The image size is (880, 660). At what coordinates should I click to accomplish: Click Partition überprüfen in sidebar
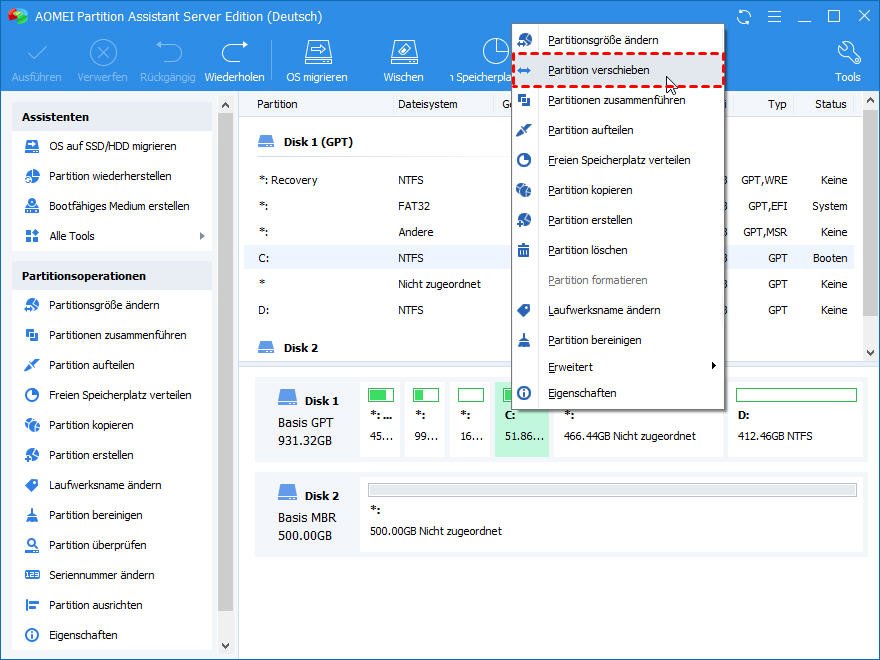[x=98, y=545]
